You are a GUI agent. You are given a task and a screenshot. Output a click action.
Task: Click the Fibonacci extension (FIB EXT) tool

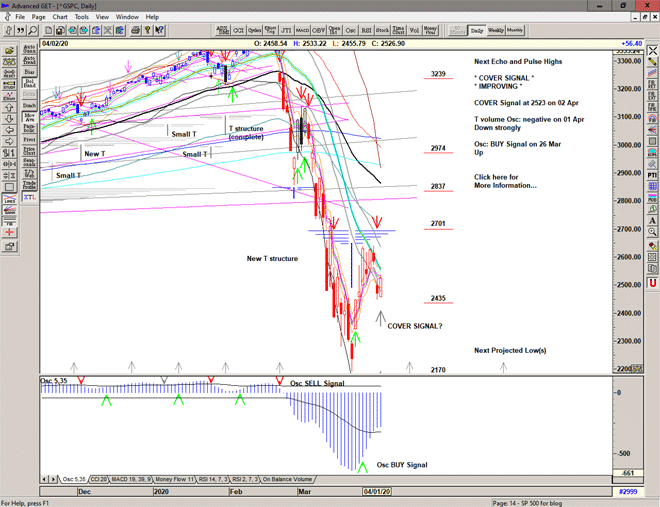point(652,96)
